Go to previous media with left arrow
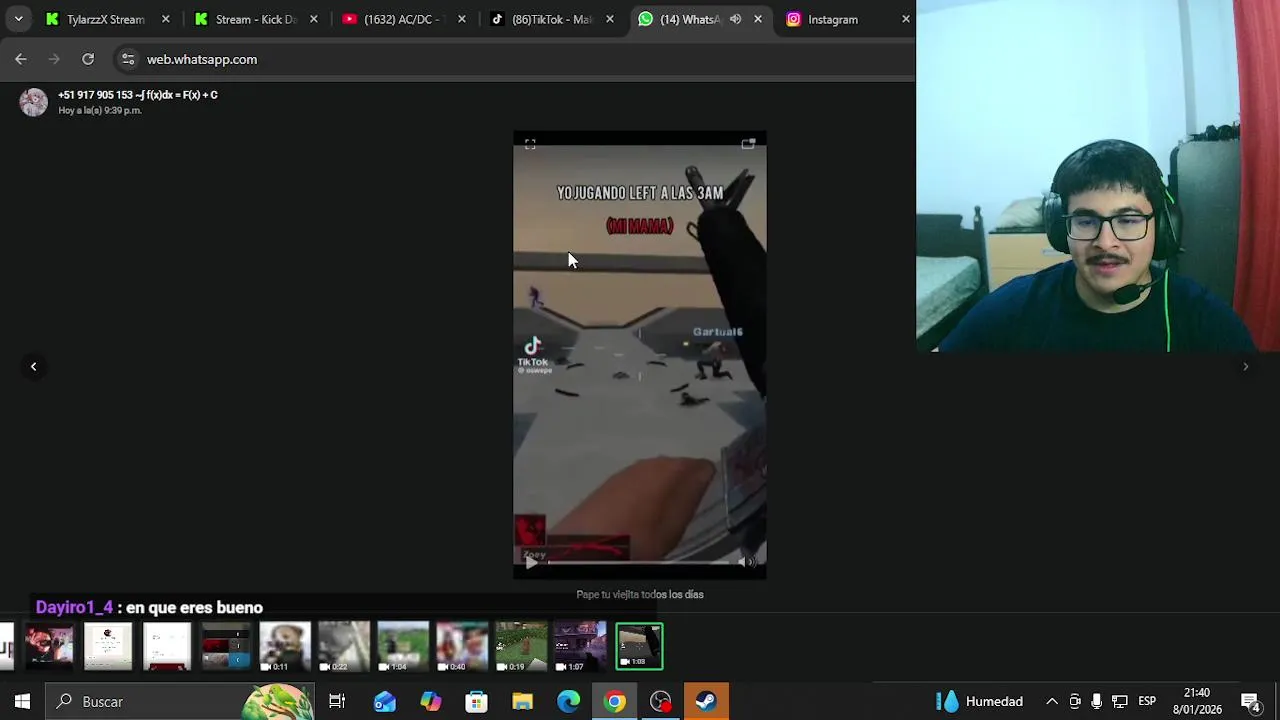This screenshot has width=1280, height=720. pos(33,367)
